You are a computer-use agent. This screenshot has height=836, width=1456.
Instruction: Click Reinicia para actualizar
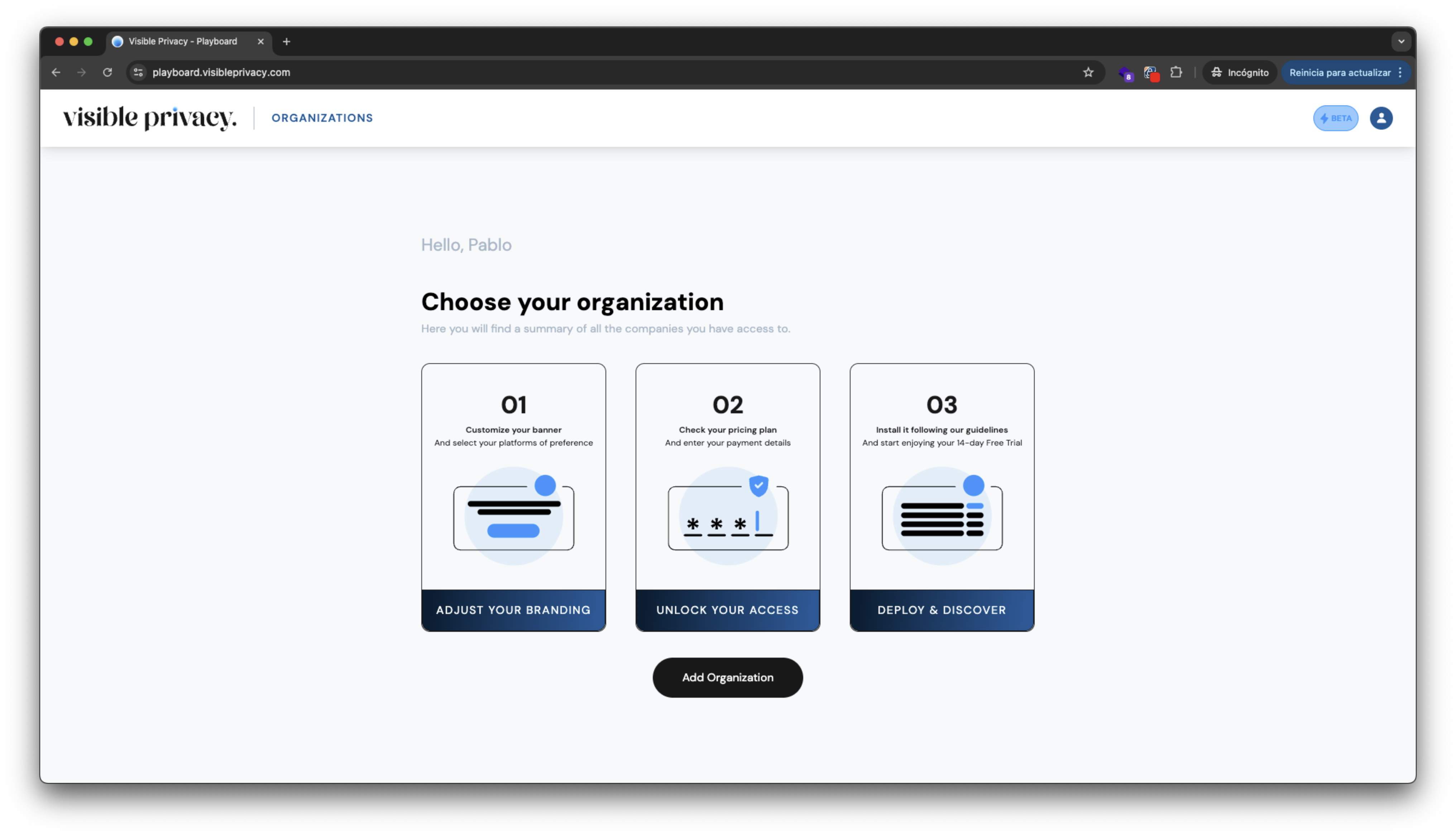1340,72
